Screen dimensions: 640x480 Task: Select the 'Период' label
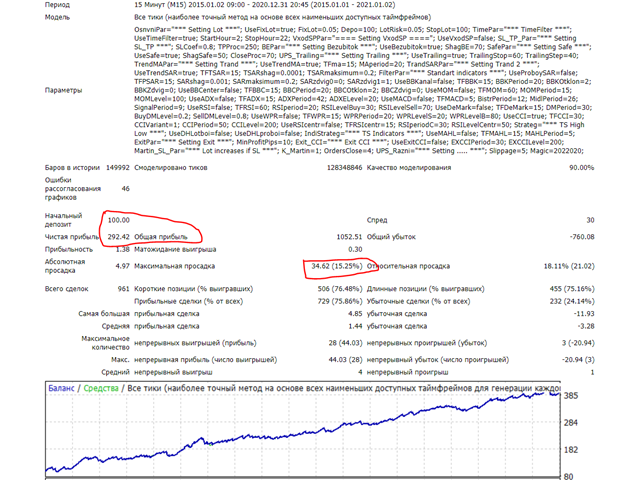coord(57,5)
